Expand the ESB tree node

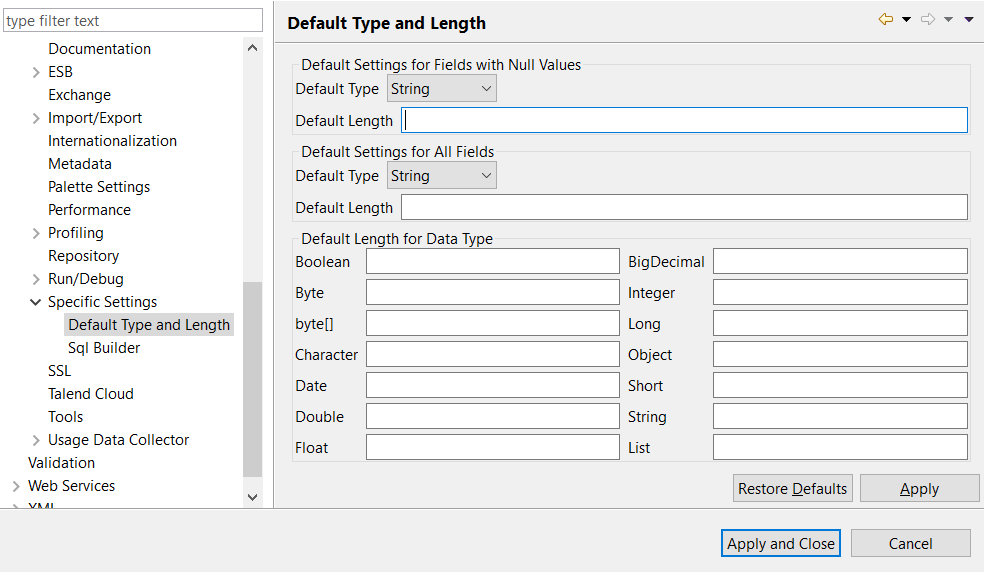36,72
